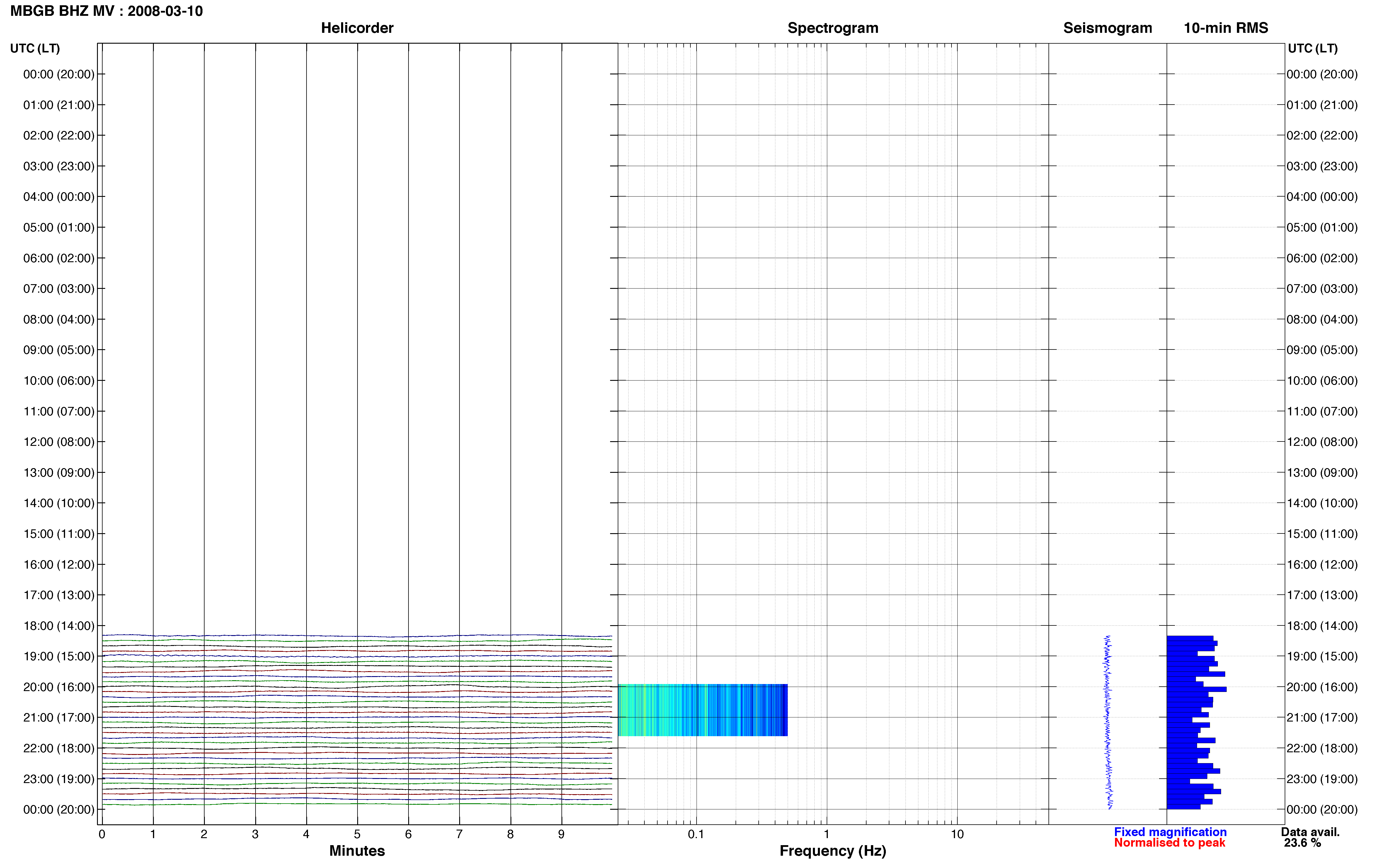Click the 'Helicorder' panel heading
Screen dimensions: 1389x868
tap(357, 28)
